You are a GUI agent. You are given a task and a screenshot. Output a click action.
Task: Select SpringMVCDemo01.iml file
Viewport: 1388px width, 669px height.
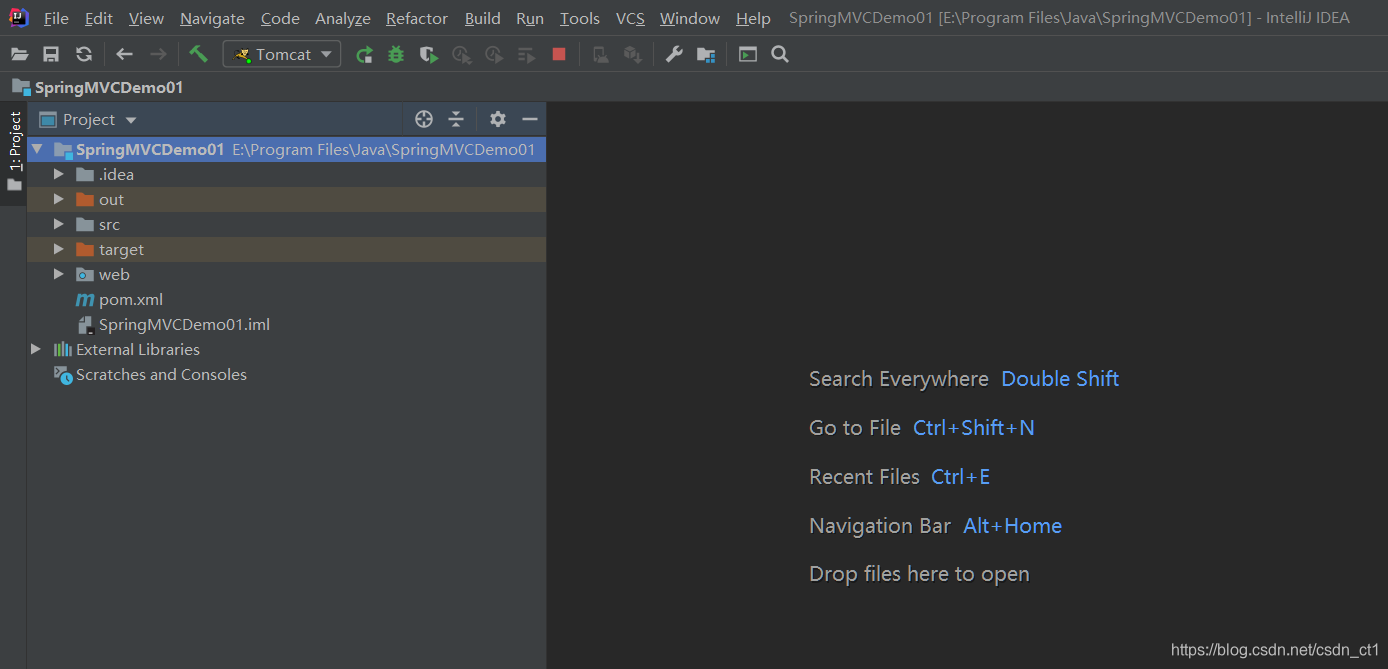tap(287, 325)
